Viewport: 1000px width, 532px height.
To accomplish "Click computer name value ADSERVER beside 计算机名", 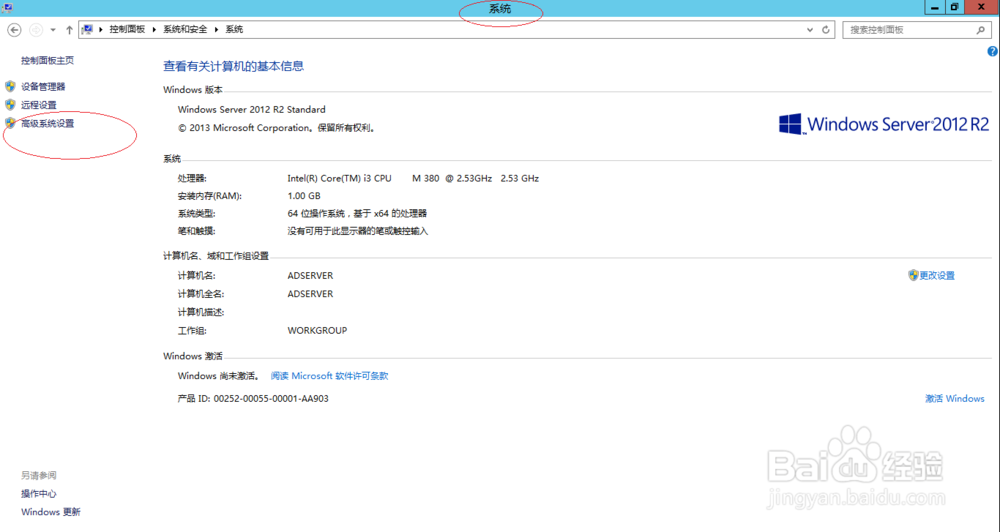I will [310, 276].
